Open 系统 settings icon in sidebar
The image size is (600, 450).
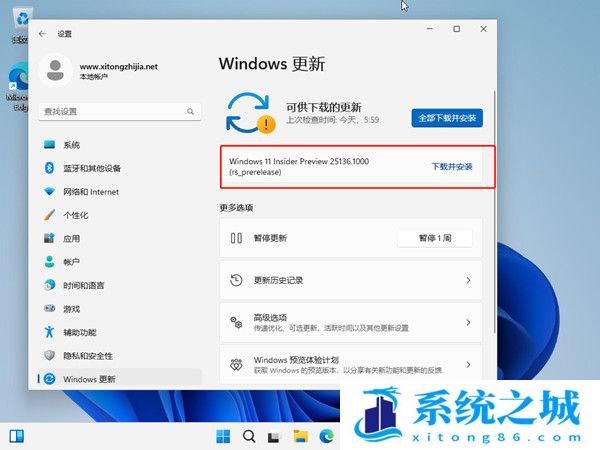49,144
